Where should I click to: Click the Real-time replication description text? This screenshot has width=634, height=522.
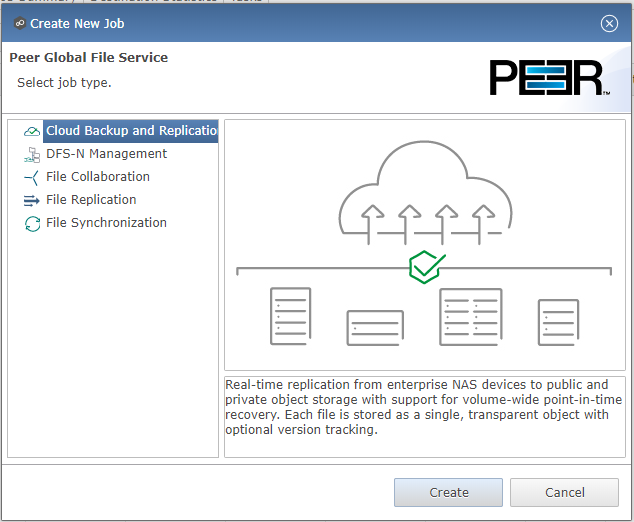(x=423, y=407)
